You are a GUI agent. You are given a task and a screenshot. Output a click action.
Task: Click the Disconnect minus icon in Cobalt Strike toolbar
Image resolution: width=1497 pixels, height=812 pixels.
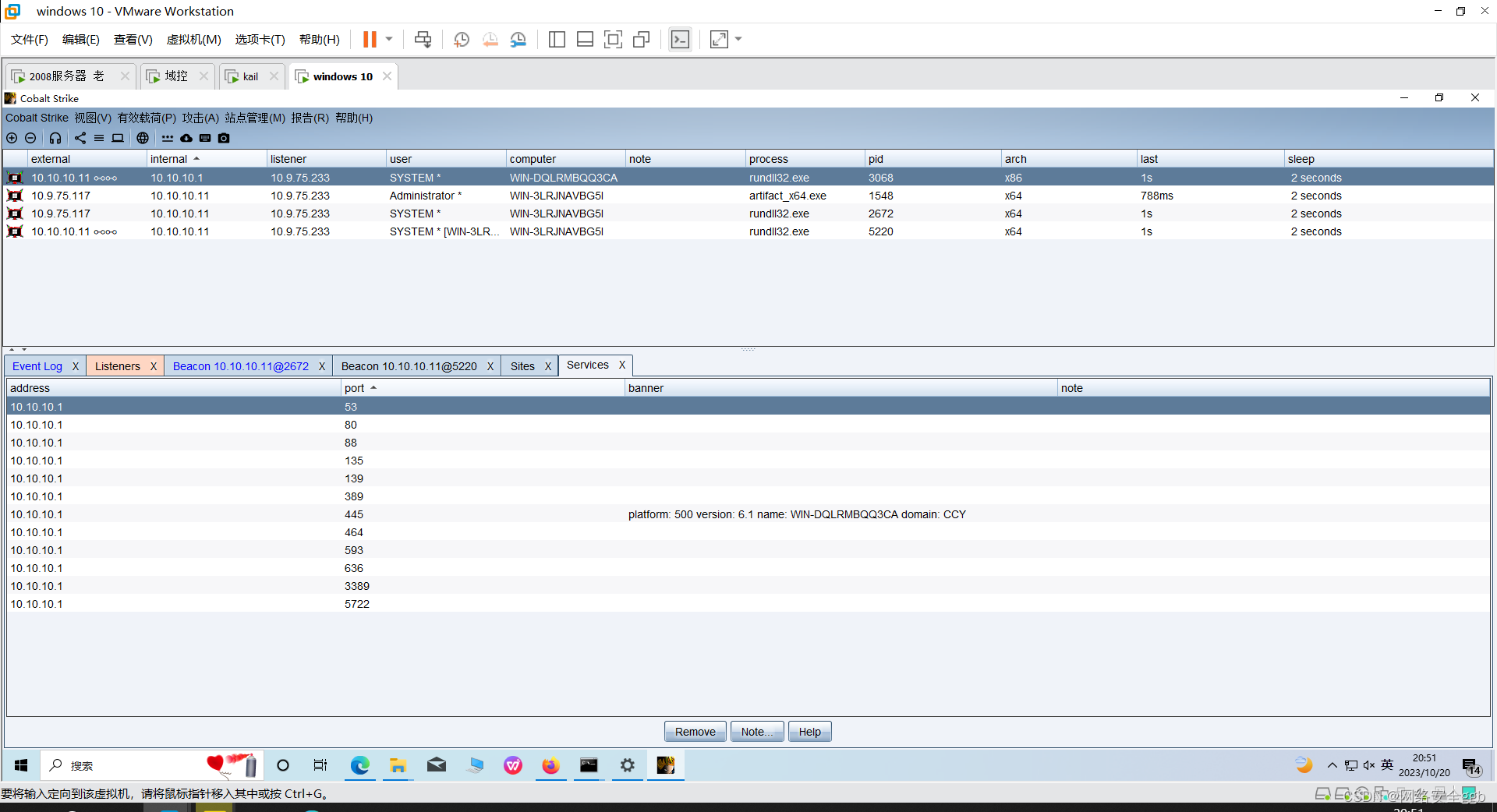(30, 138)
